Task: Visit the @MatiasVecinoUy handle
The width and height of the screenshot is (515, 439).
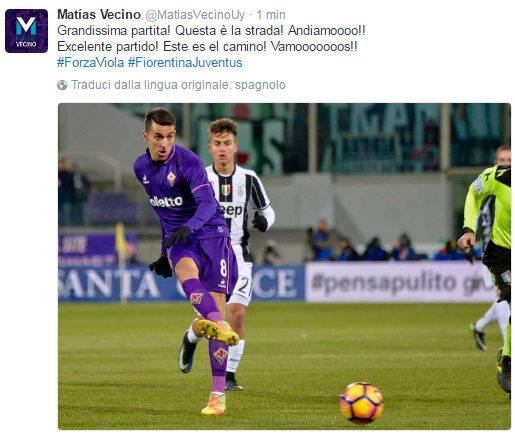Action: [195, 15]
